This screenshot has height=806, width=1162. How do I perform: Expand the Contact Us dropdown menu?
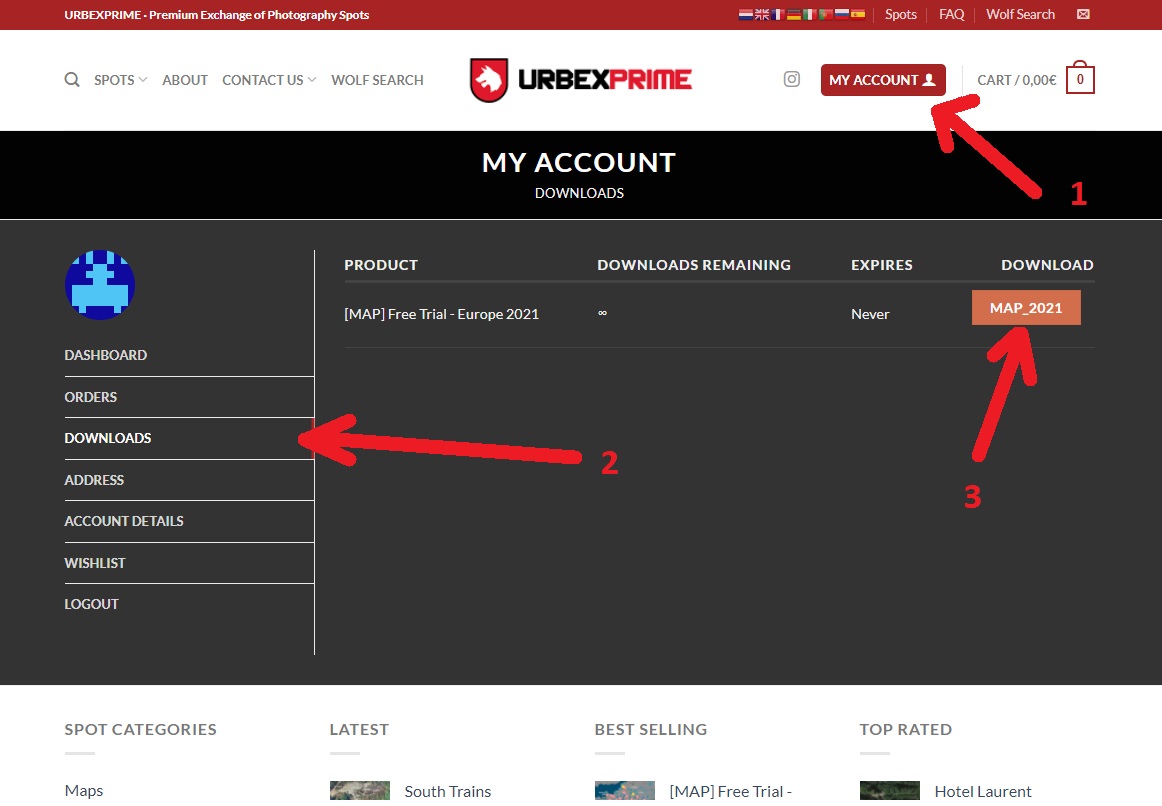coord(269,80)
